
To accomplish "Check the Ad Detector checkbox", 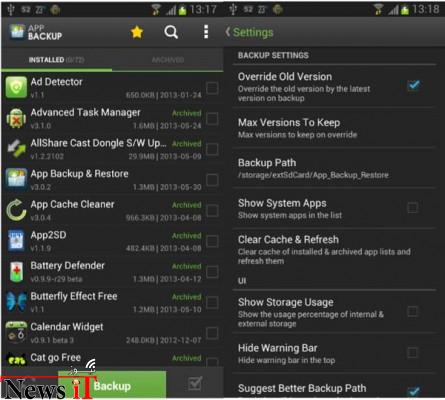I will coord(212,88).
